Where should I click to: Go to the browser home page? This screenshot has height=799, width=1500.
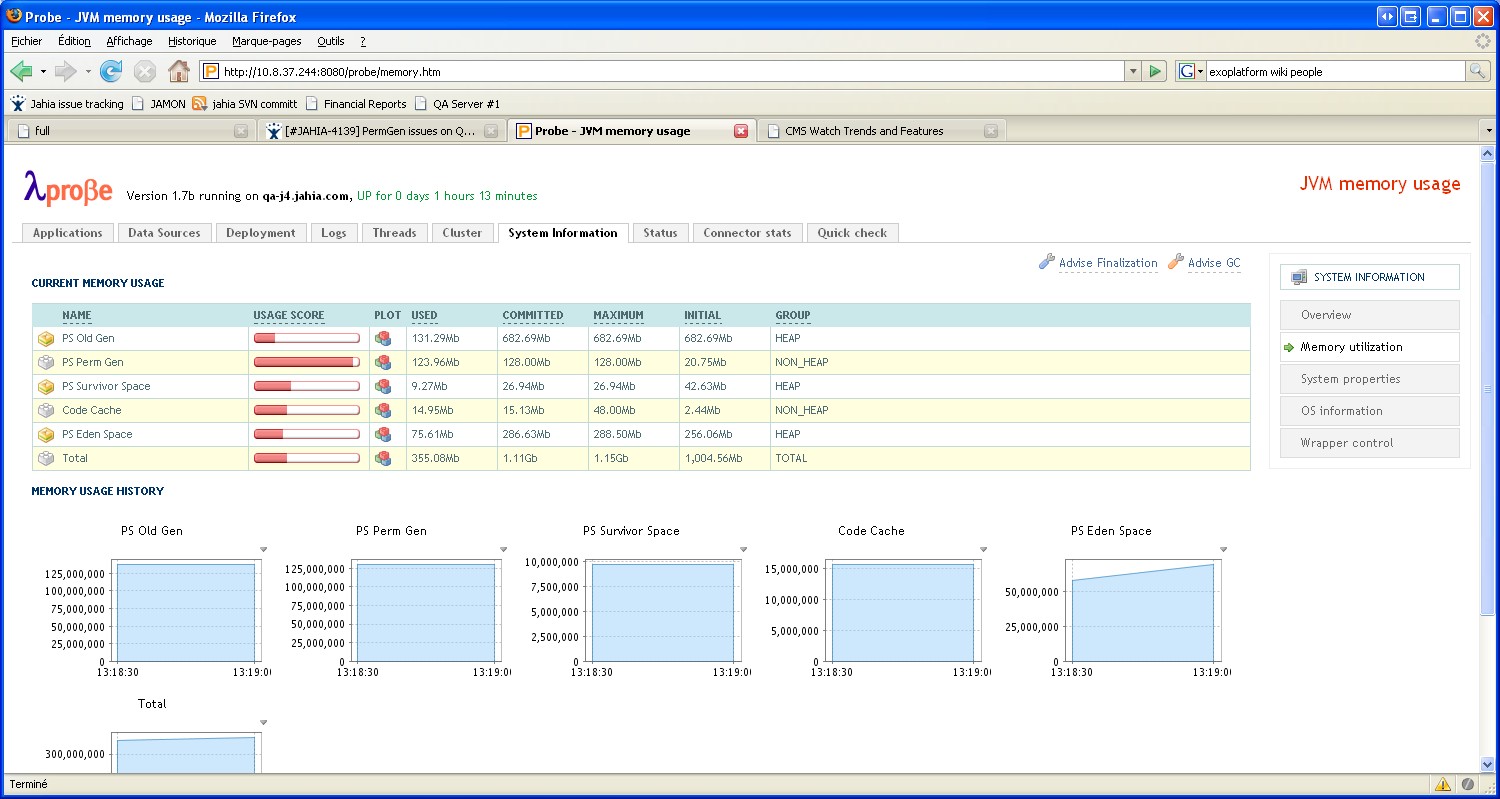coord(179,71)
